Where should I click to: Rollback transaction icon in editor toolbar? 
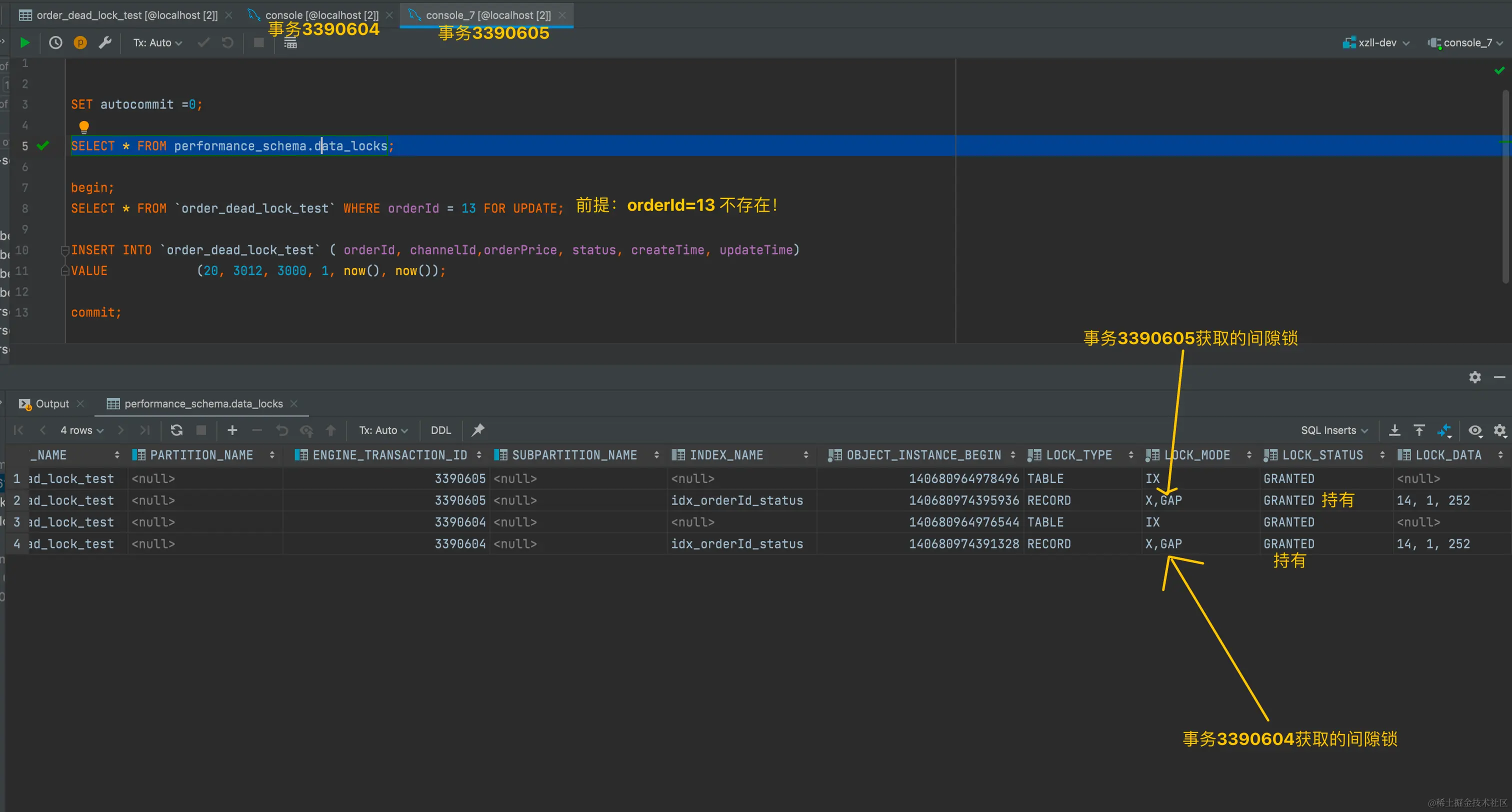227,43
